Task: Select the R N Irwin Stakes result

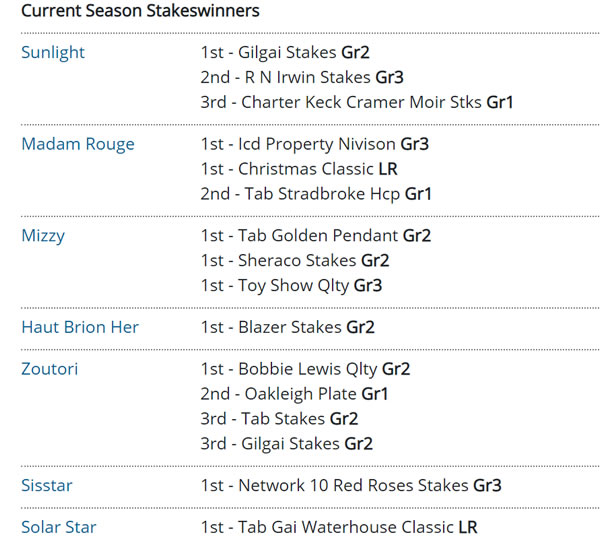Action: tap(302, 77)
